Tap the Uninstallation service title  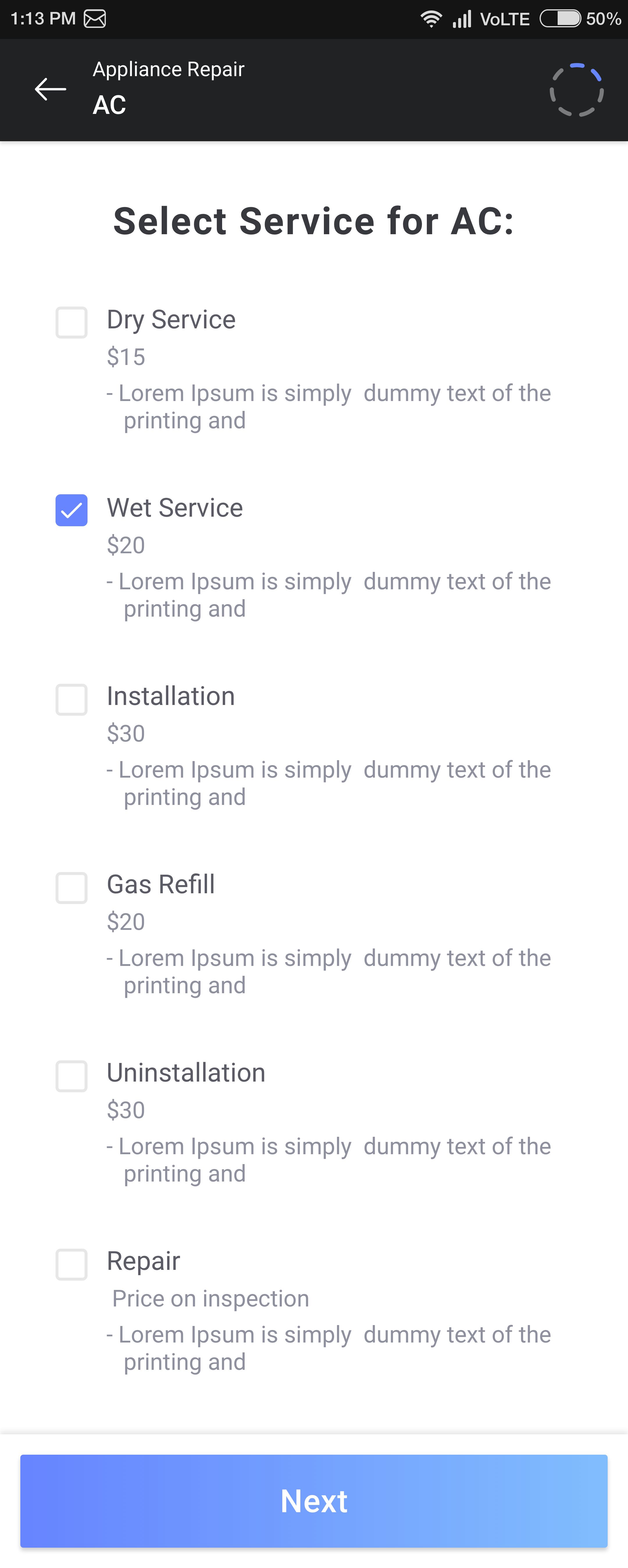coord(186,1073)
